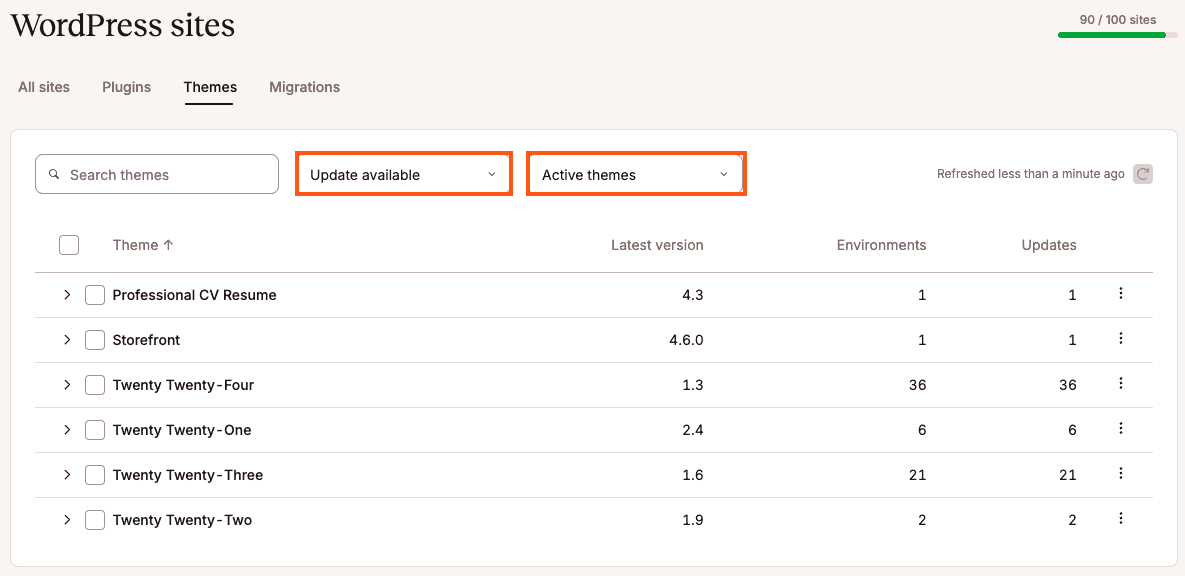Focus the Search themes input field
This screenshot has height=576, width=1185.
(156, 174)
